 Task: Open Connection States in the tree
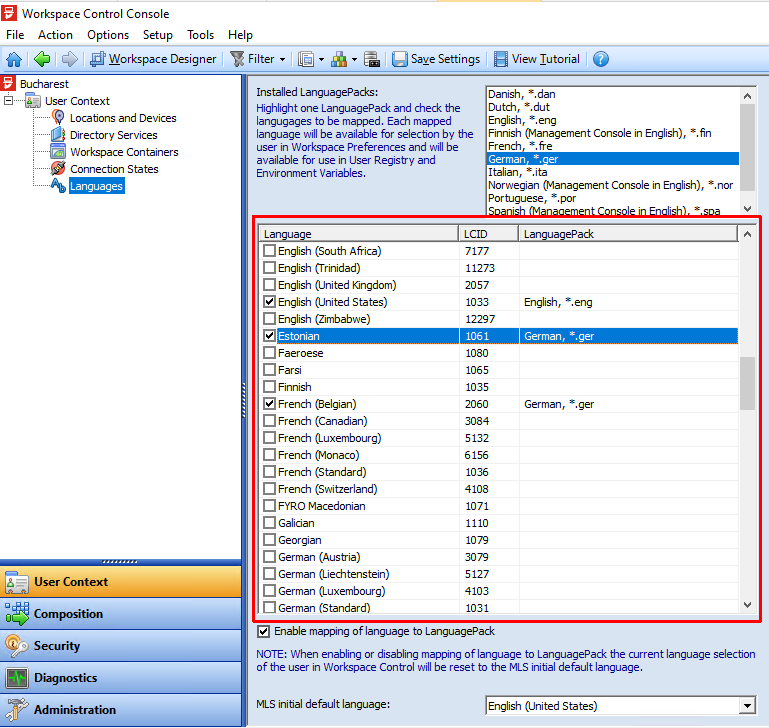click(114, 169)
